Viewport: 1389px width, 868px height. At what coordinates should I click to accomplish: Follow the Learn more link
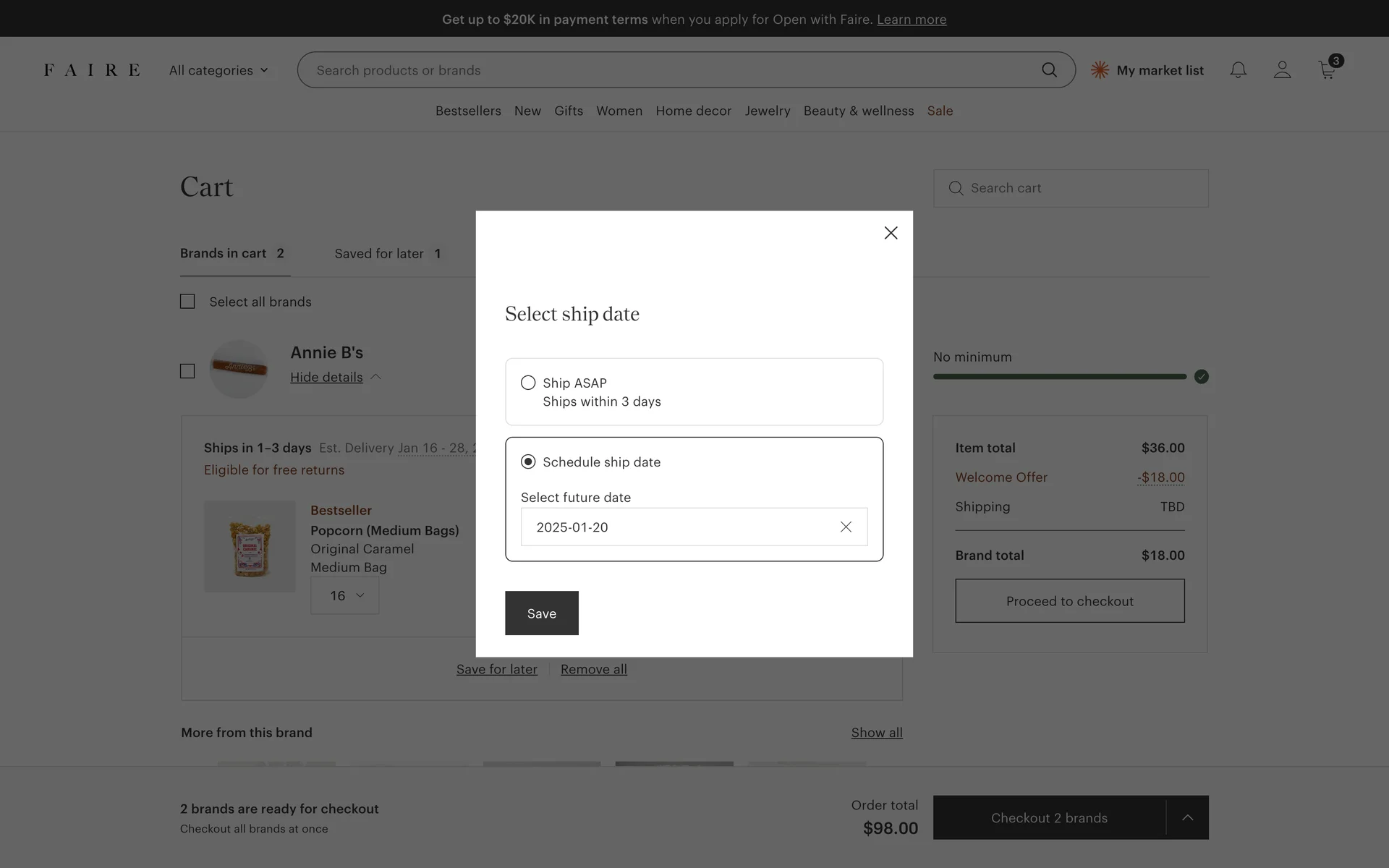point(912,20)
